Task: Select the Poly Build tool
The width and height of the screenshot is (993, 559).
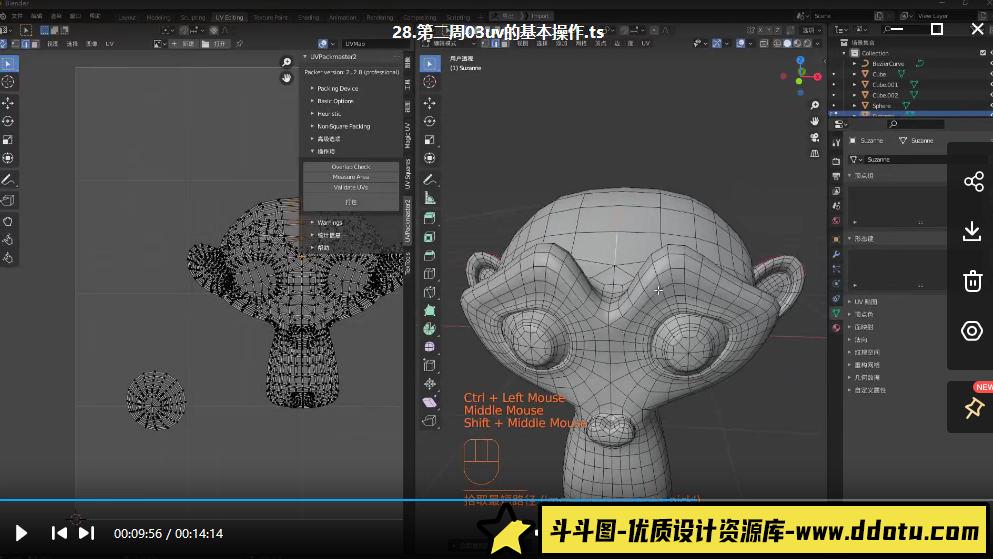Action: click(429, 310)
